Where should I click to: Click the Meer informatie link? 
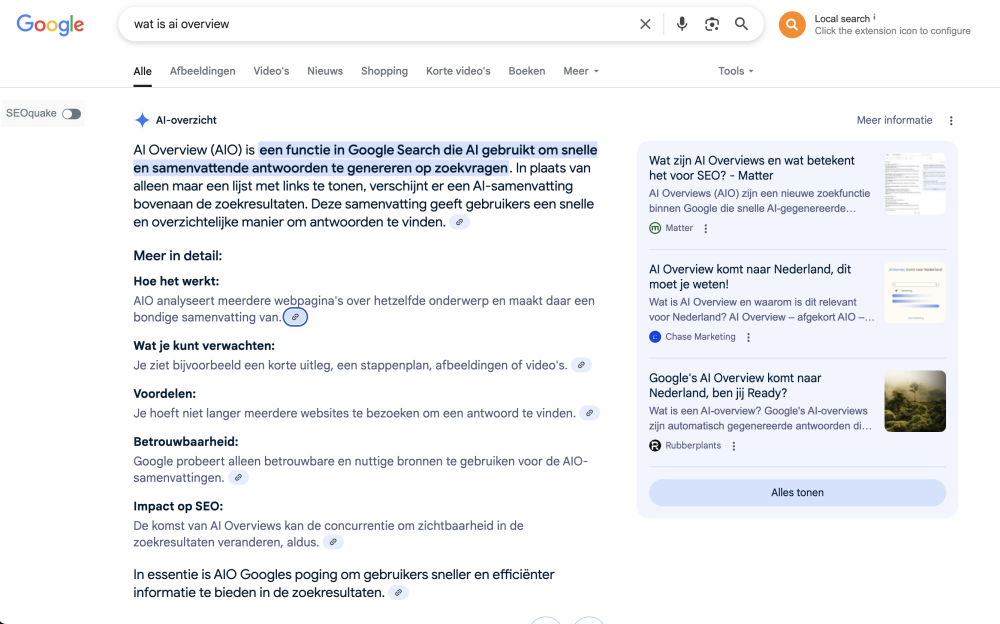click(894, 120)
